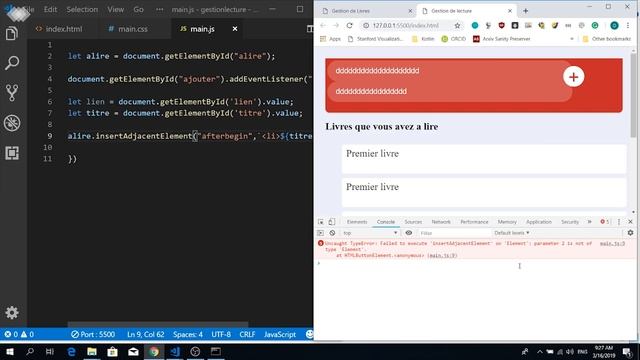
Task: Switch to the DevTools Elements tab
Action: [x=357, y=222]
